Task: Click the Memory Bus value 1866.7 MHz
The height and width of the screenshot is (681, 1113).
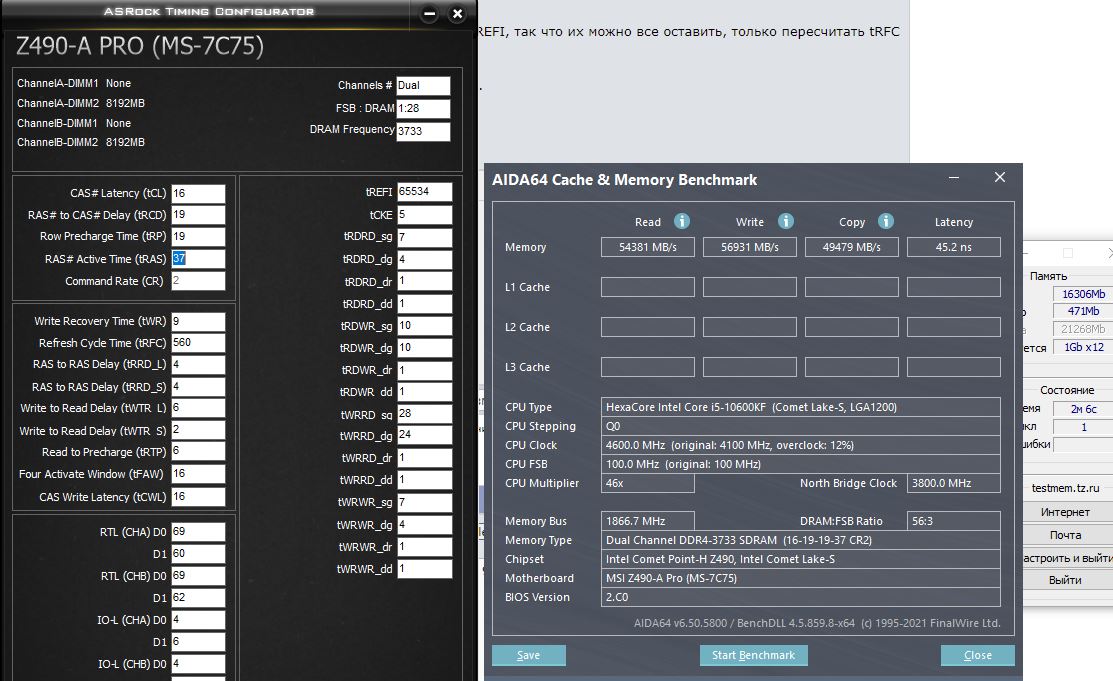Action: point(647,521)
